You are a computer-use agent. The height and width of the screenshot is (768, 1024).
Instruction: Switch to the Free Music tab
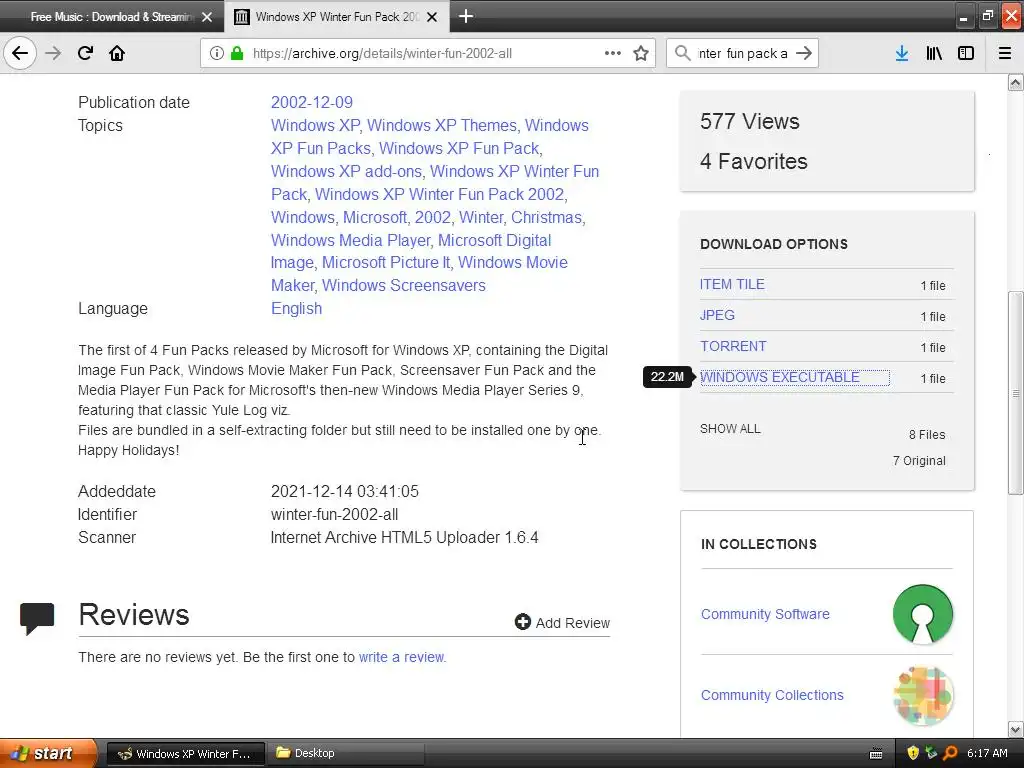111,17
